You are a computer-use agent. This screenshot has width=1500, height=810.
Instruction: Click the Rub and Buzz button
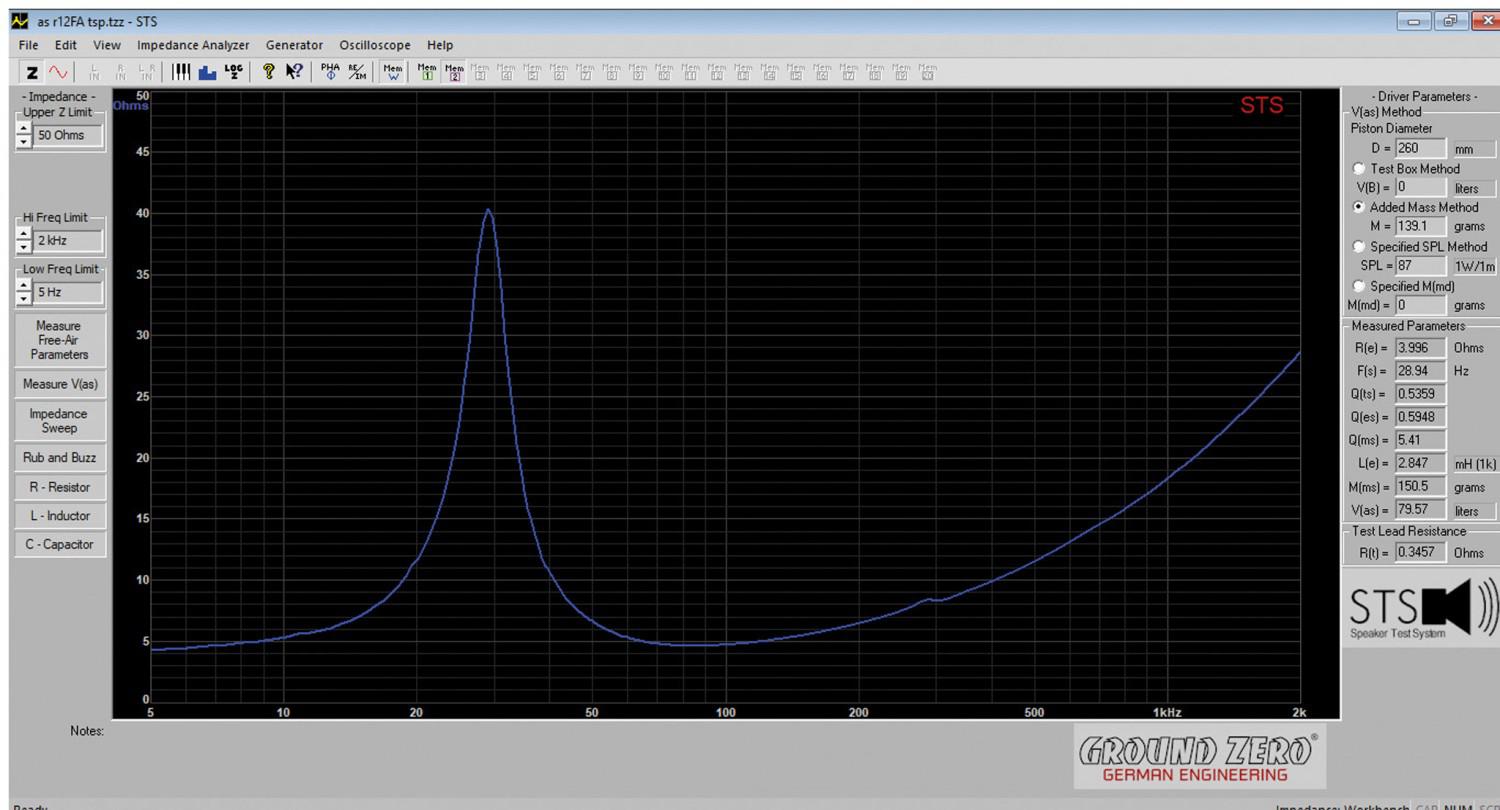coord(59,458)
